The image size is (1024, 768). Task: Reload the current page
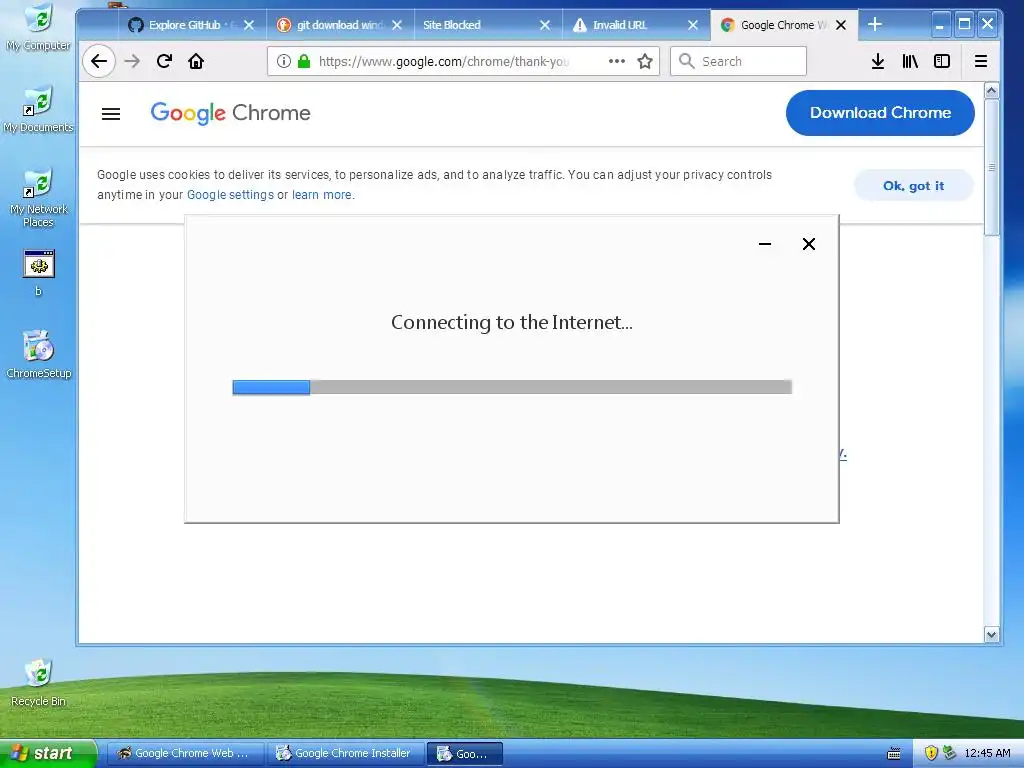coord(165,61)
